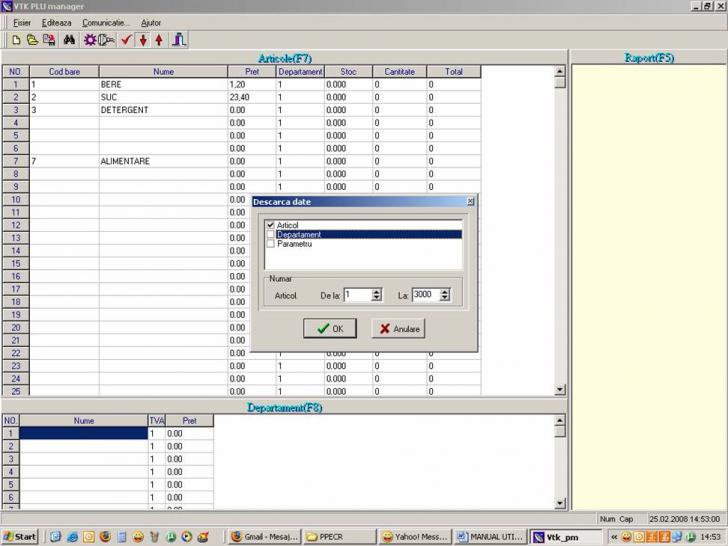Switch to the MANUAL UTI taskbar button
The width and height of the screenshot is (728, 546).
click(x=489, y=537)
